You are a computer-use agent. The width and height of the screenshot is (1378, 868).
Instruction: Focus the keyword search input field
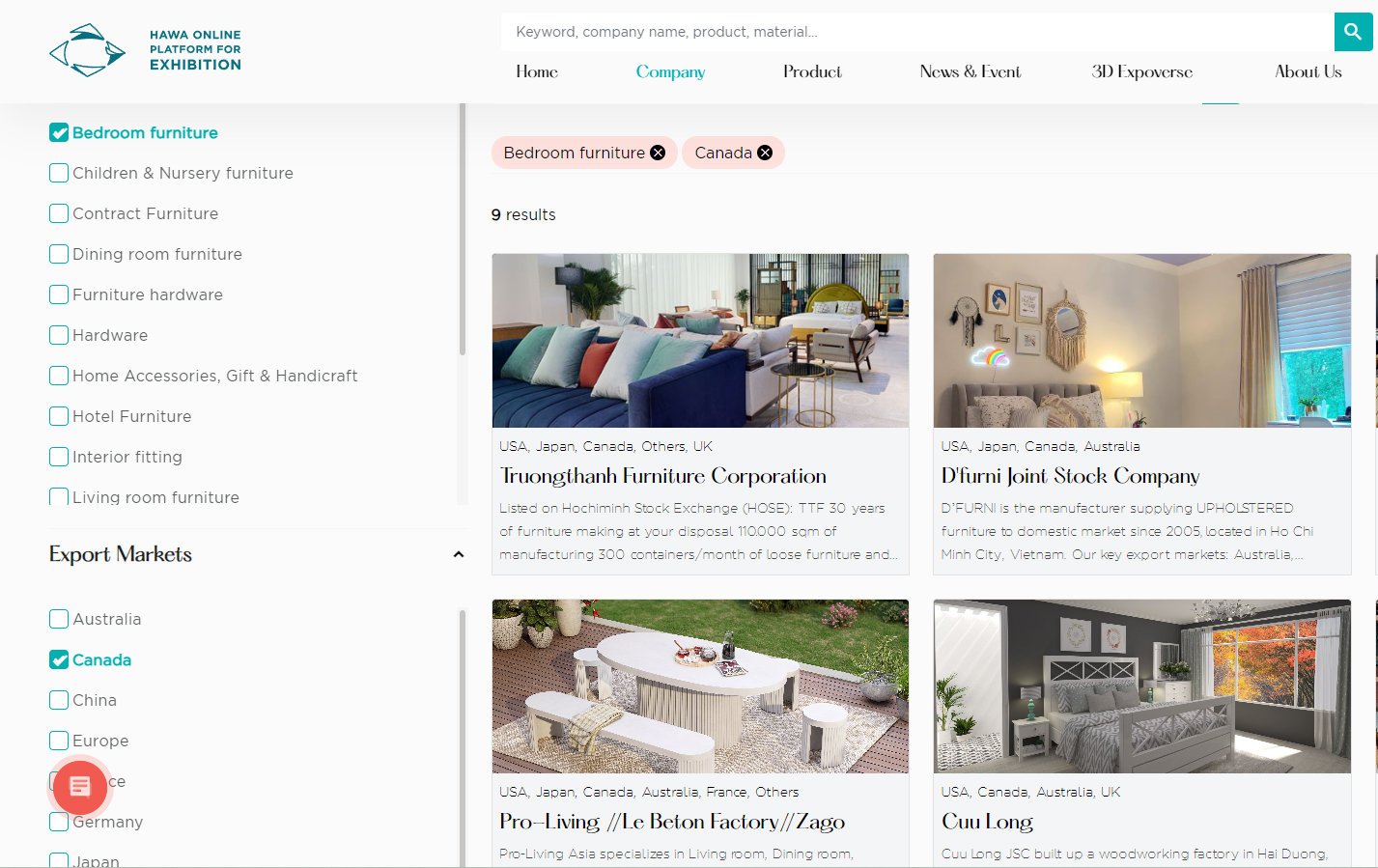[x=917, y=32]
